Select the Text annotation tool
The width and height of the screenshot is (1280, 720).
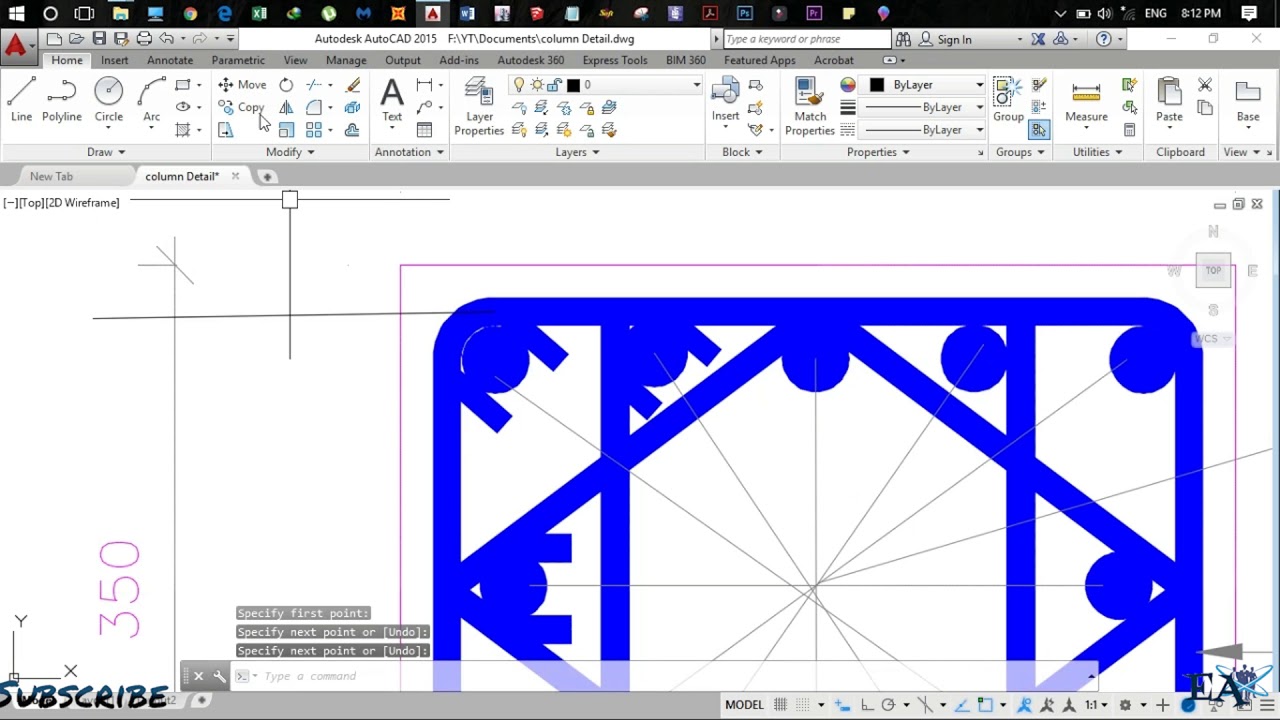coord(392,100)
